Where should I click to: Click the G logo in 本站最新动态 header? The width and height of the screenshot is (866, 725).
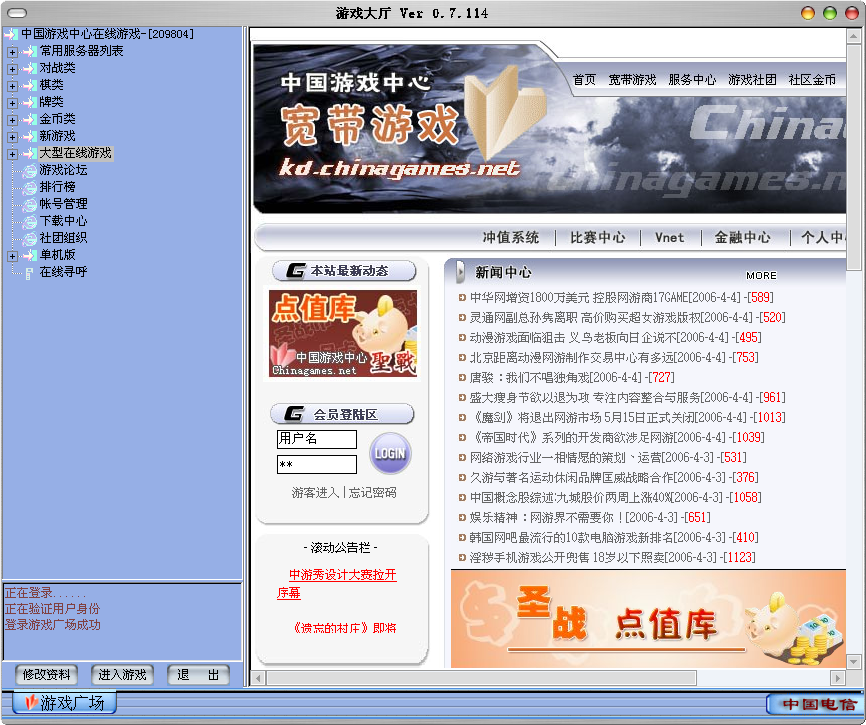295,271
